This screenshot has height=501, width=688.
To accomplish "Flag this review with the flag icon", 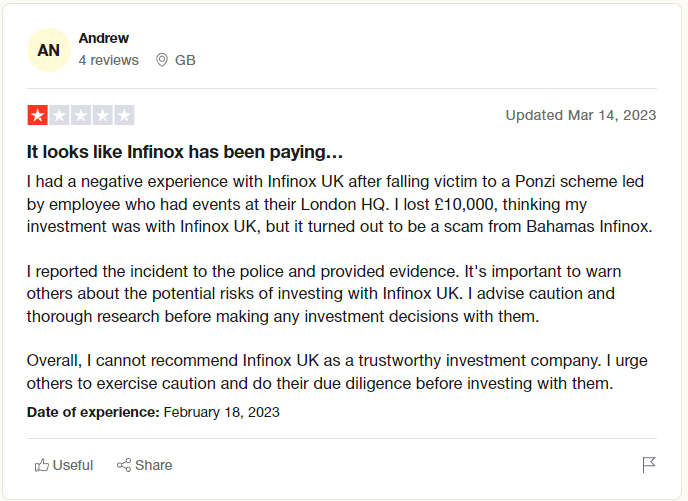I will pyautogui.click(x=649, y=465).
